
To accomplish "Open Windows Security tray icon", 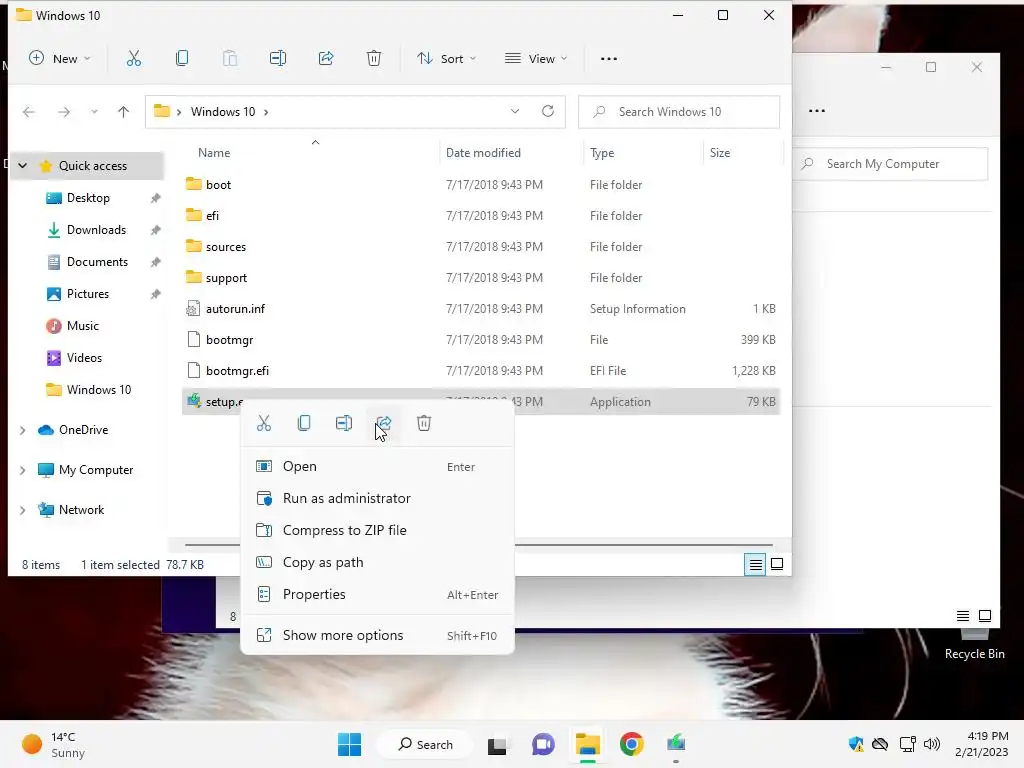I will [856, 744].
